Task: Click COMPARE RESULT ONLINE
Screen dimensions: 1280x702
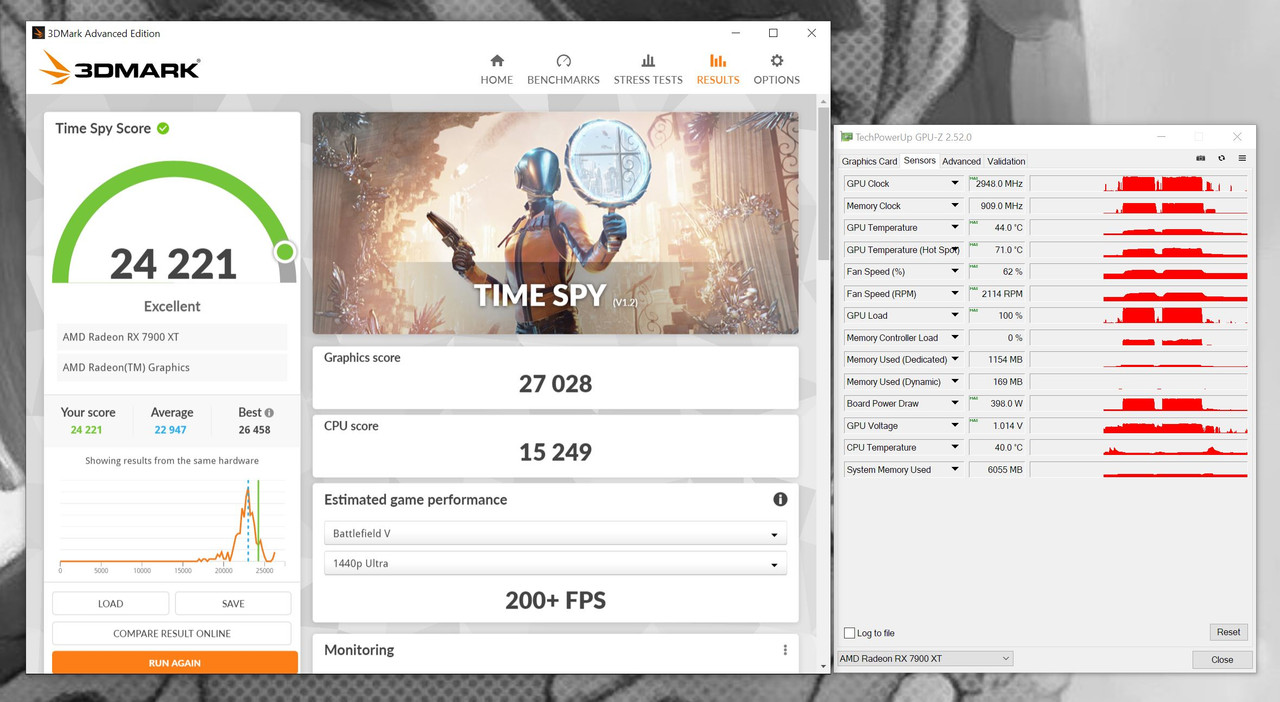Action: (x=171, y=633)
